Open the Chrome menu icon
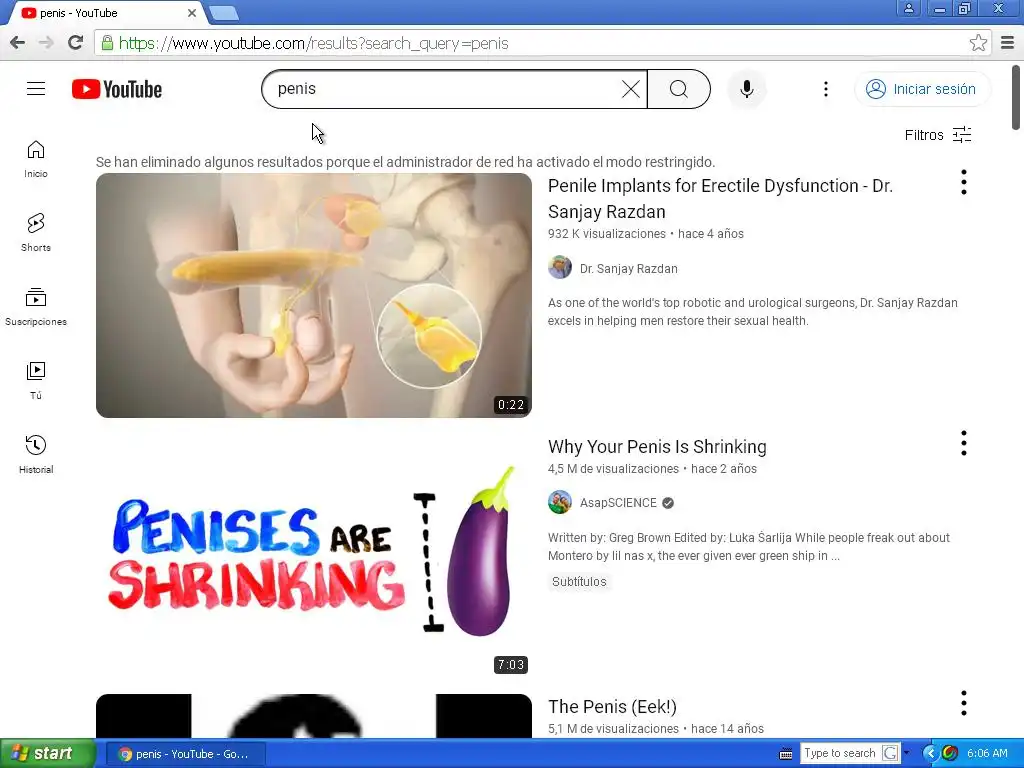Screen dimensions: 1024x768 [1008, 43]
